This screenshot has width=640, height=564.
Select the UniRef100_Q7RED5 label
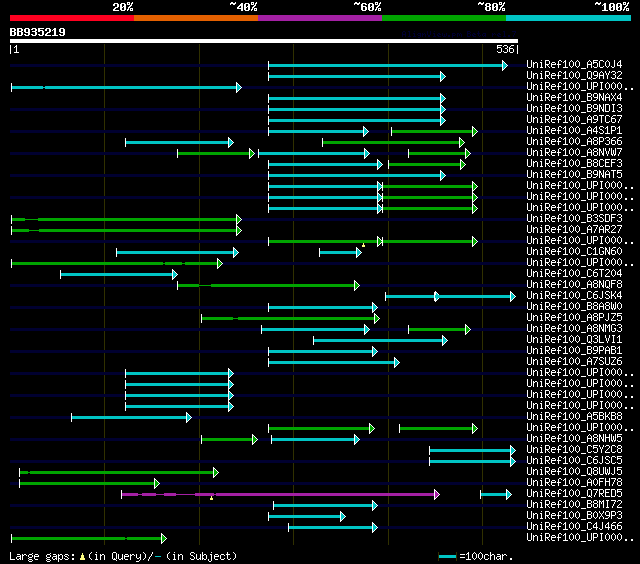574,494
